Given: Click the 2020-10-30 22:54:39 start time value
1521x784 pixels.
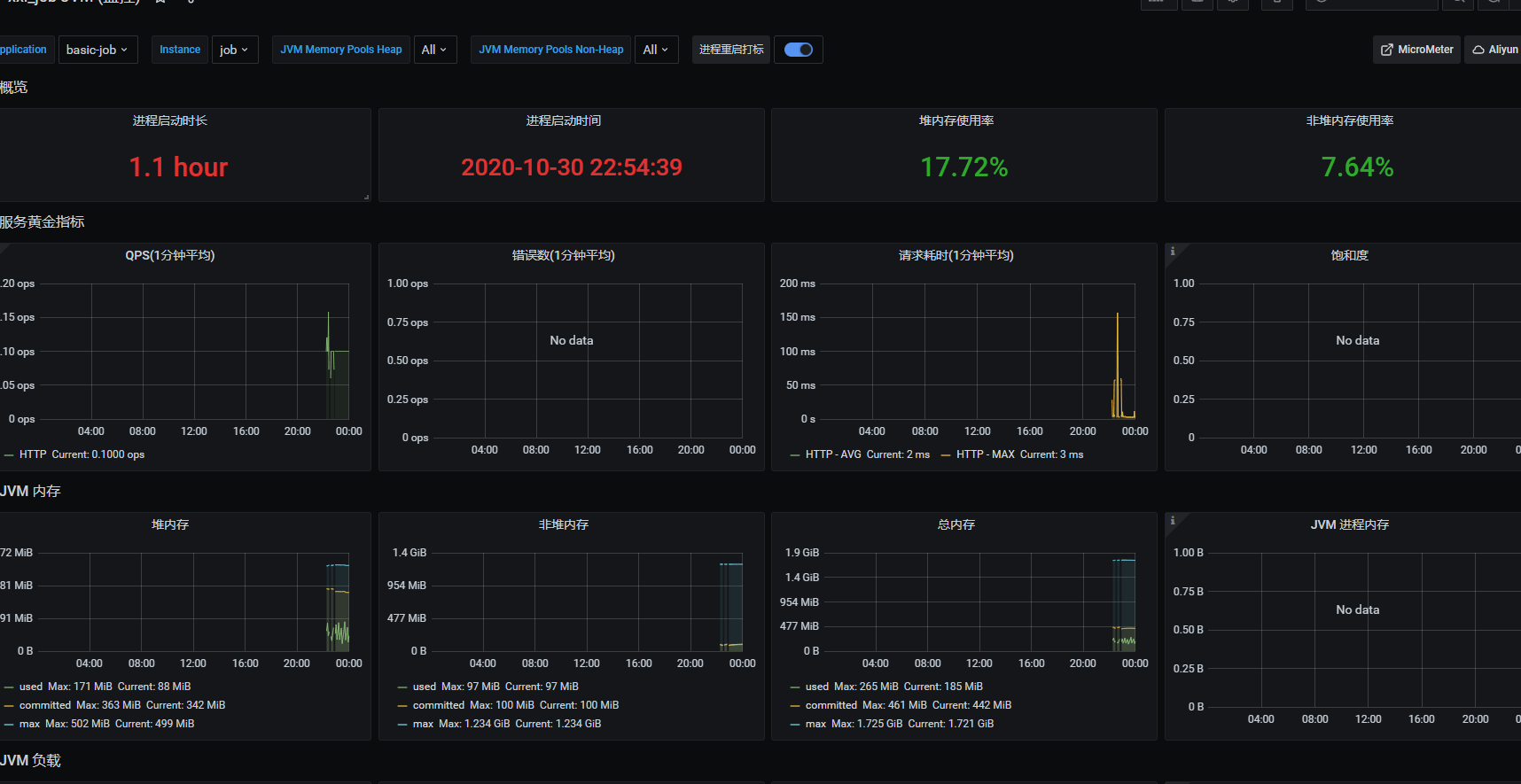Looking at the screenshot, I should point(572,167).
